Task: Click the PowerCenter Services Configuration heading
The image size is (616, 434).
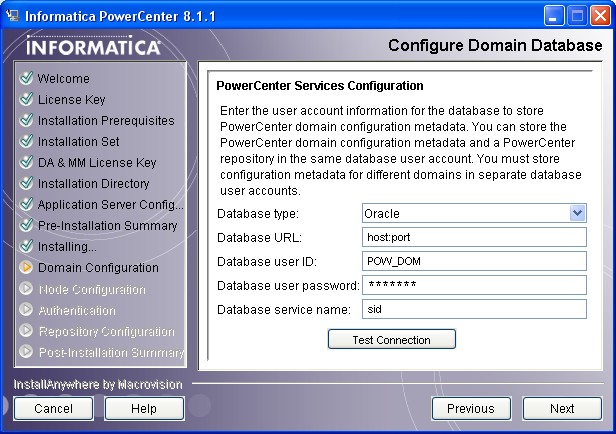Action: click(x=320, y=86)
